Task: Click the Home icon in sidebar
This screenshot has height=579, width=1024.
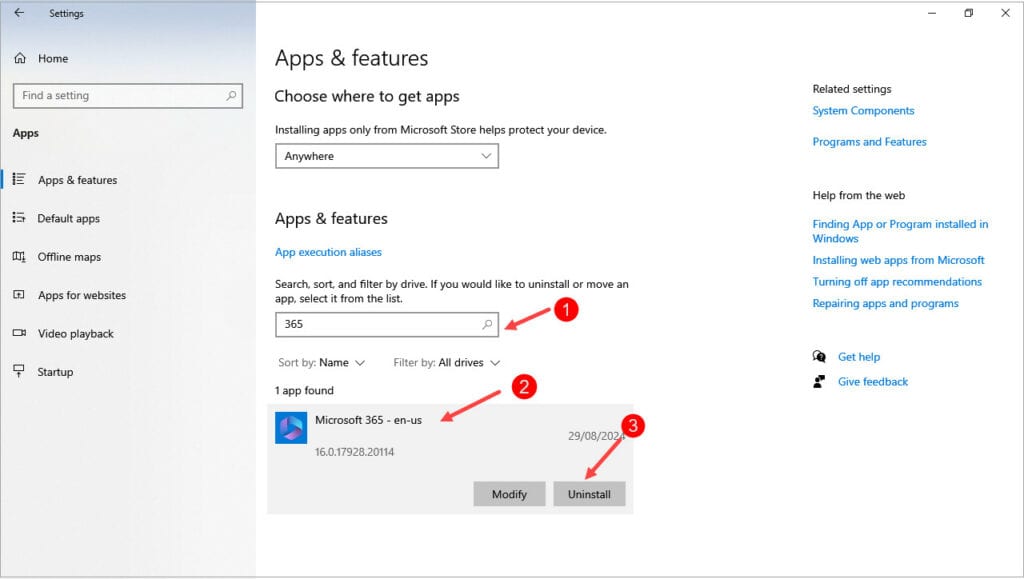Action: [x=20, y=59]
